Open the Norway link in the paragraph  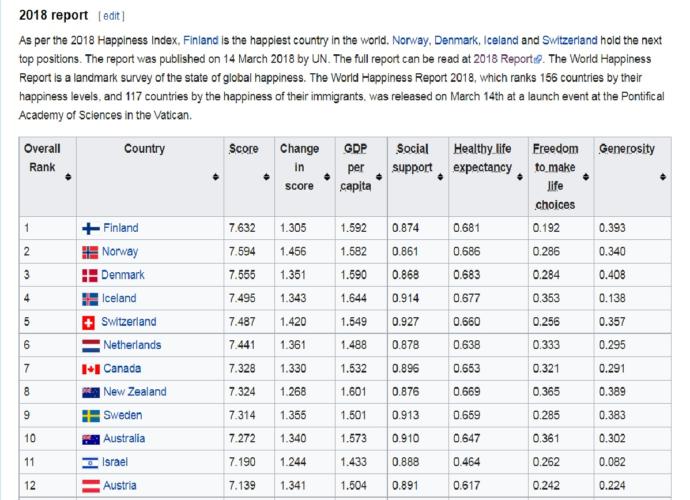click(x=410, y=40)
